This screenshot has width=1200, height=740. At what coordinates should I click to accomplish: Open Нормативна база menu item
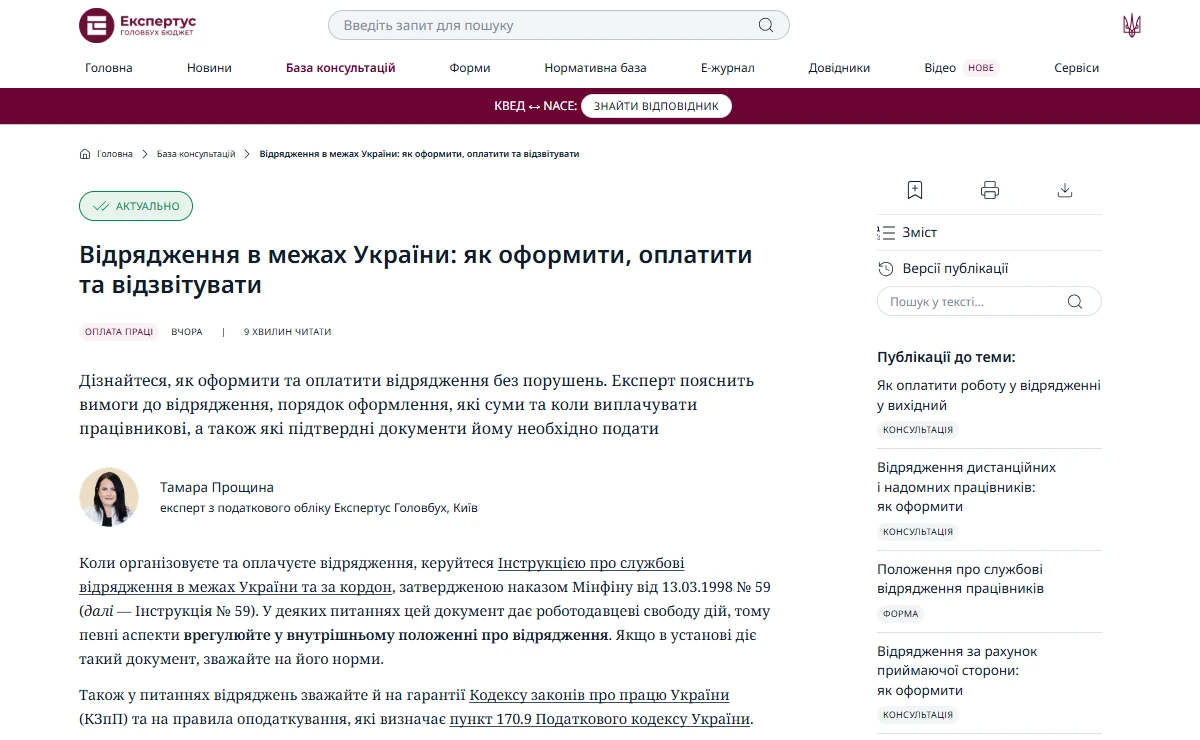[x=596, y=68]
